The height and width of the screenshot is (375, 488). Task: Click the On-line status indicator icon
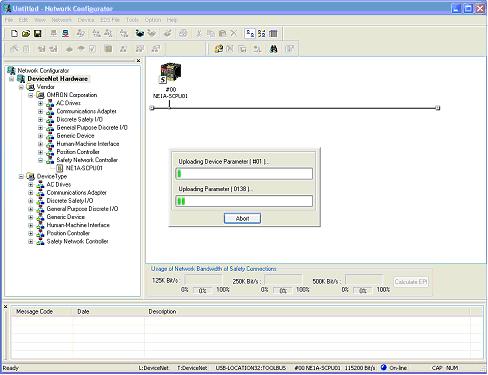(x=384, y=367)
